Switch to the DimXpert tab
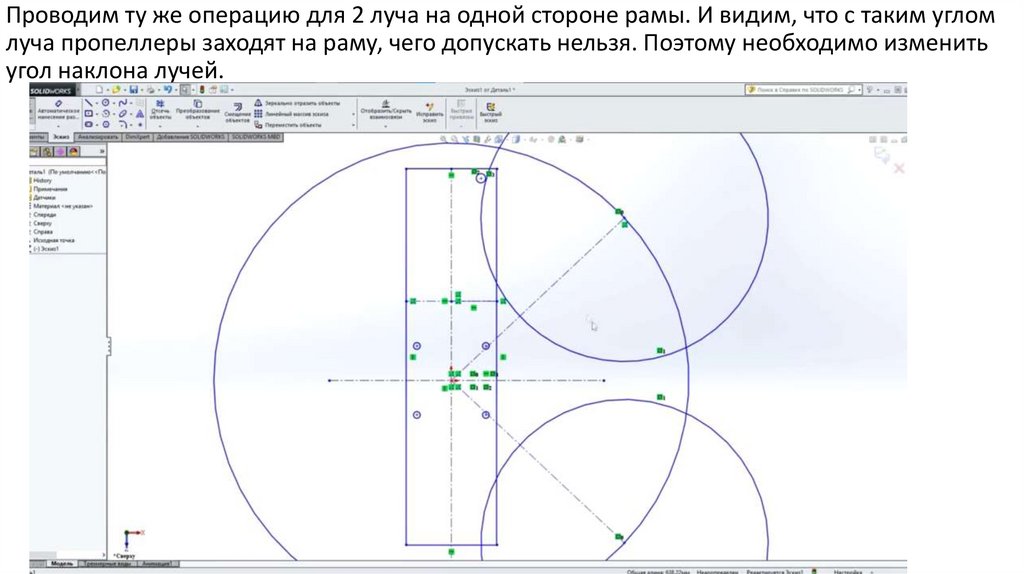Image resolution: width=1024 pixels, height=574 pixels. coord(137,136)
